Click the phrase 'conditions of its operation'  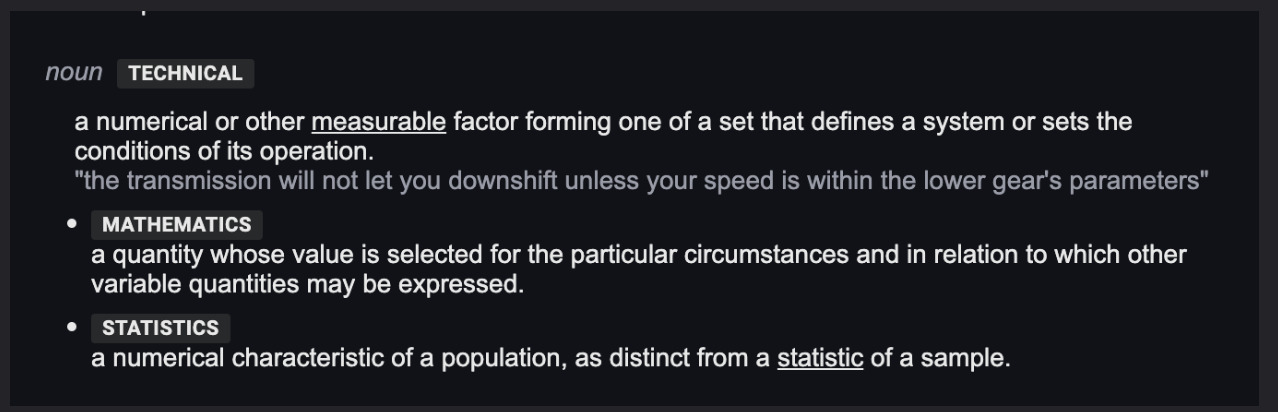point(219,152)
